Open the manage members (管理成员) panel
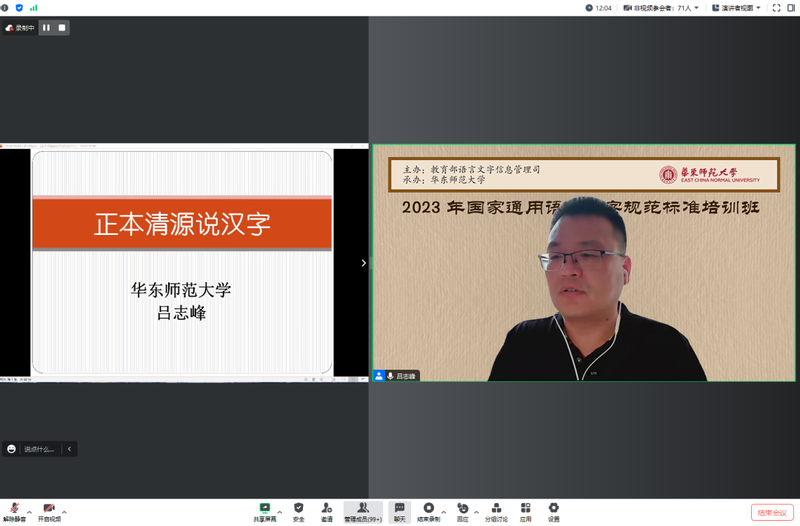Screen dimensions: 800x526 (x=363, y=510)
